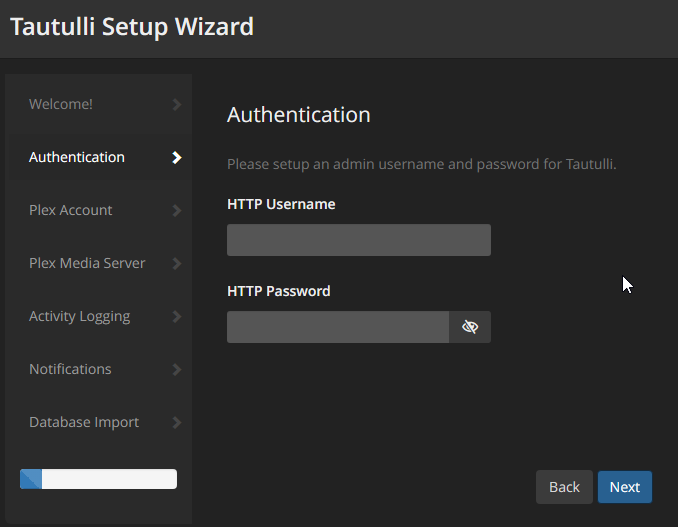Screen dimensions: 678x527
Task: Click the chevron beside Activity Logging
Action: (177, 316)
